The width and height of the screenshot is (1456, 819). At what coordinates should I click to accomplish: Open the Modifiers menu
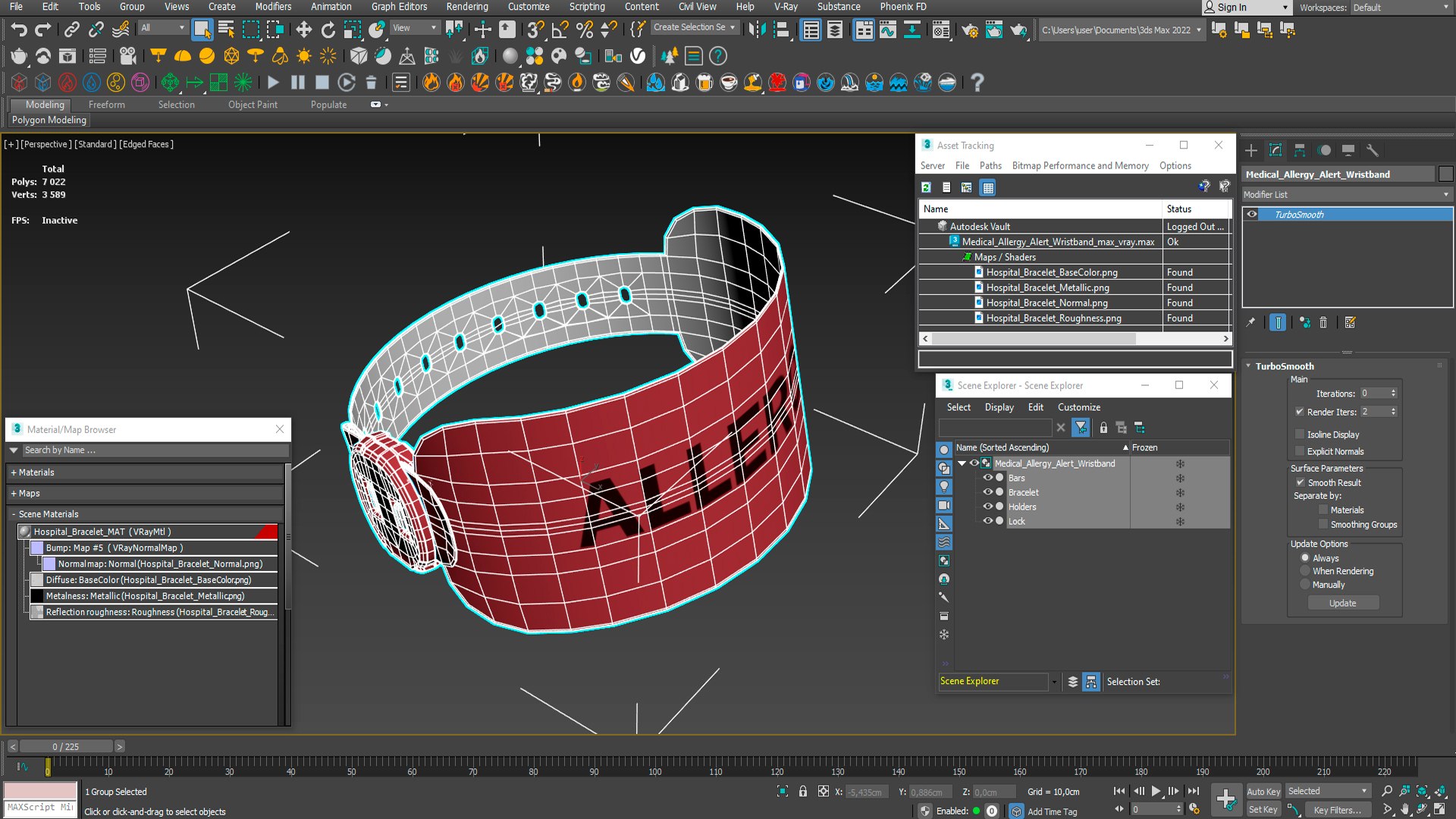pyautogui.click(x=273, y=7)
